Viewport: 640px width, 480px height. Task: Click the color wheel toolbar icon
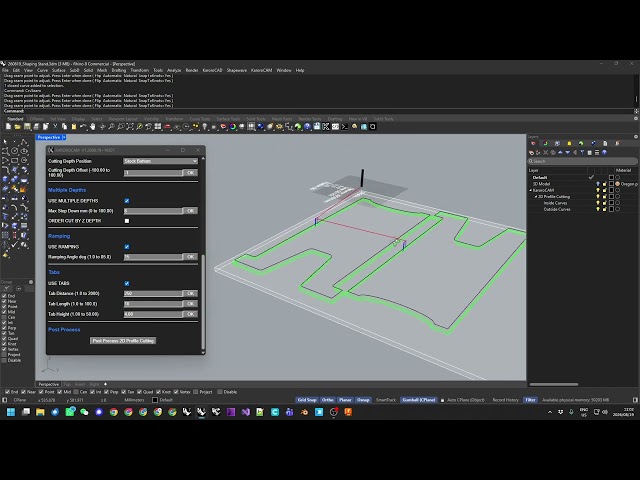click(x=233, y=127)
